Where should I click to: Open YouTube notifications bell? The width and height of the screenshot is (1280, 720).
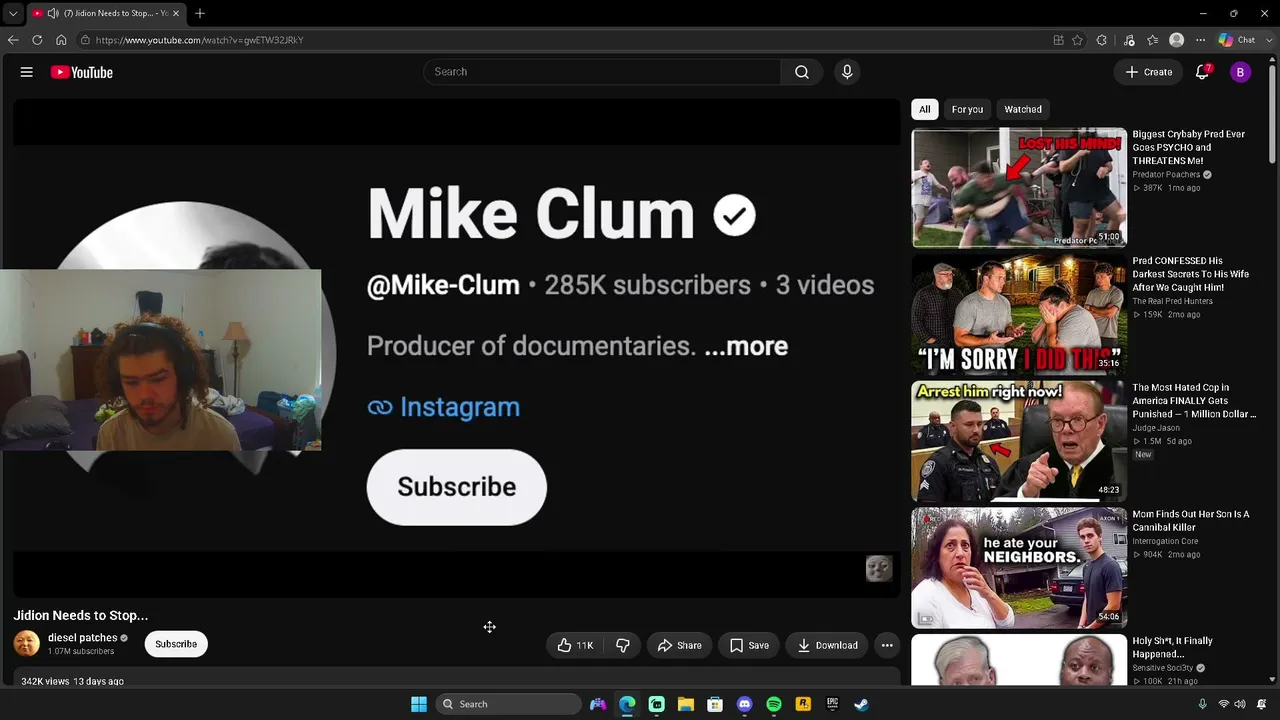(1203, 72)
